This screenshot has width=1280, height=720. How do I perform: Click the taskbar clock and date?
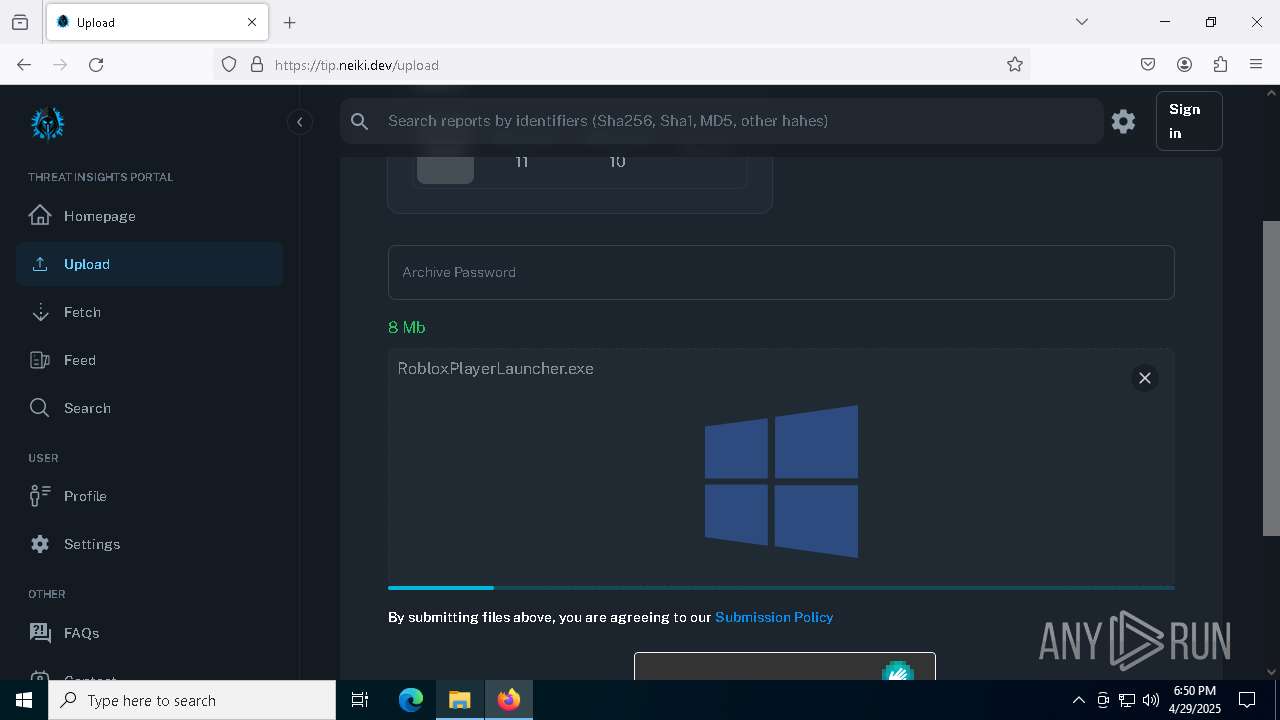[1195, 700]
